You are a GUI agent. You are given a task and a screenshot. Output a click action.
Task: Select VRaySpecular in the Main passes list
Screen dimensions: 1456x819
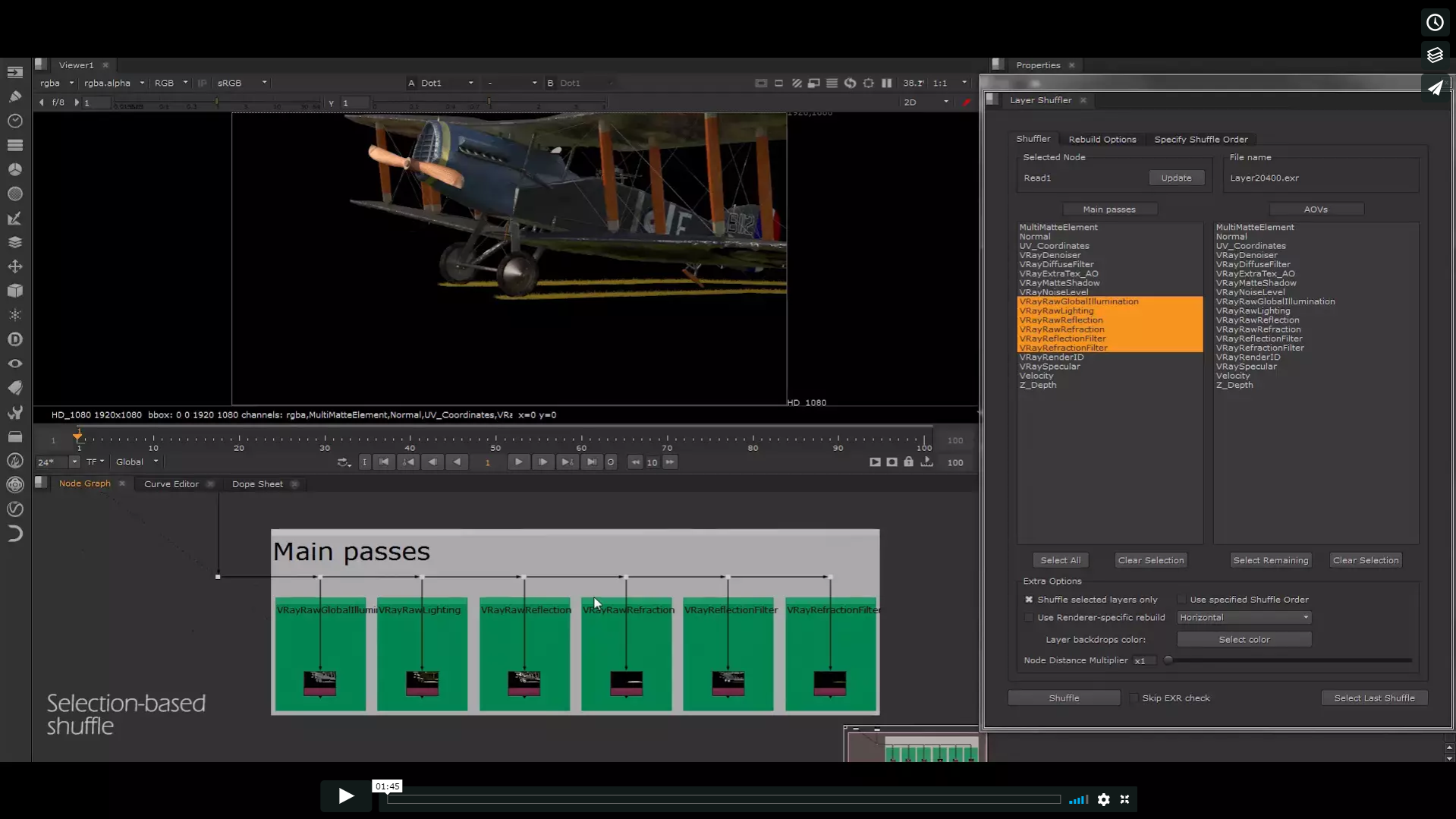point(1050,367)
